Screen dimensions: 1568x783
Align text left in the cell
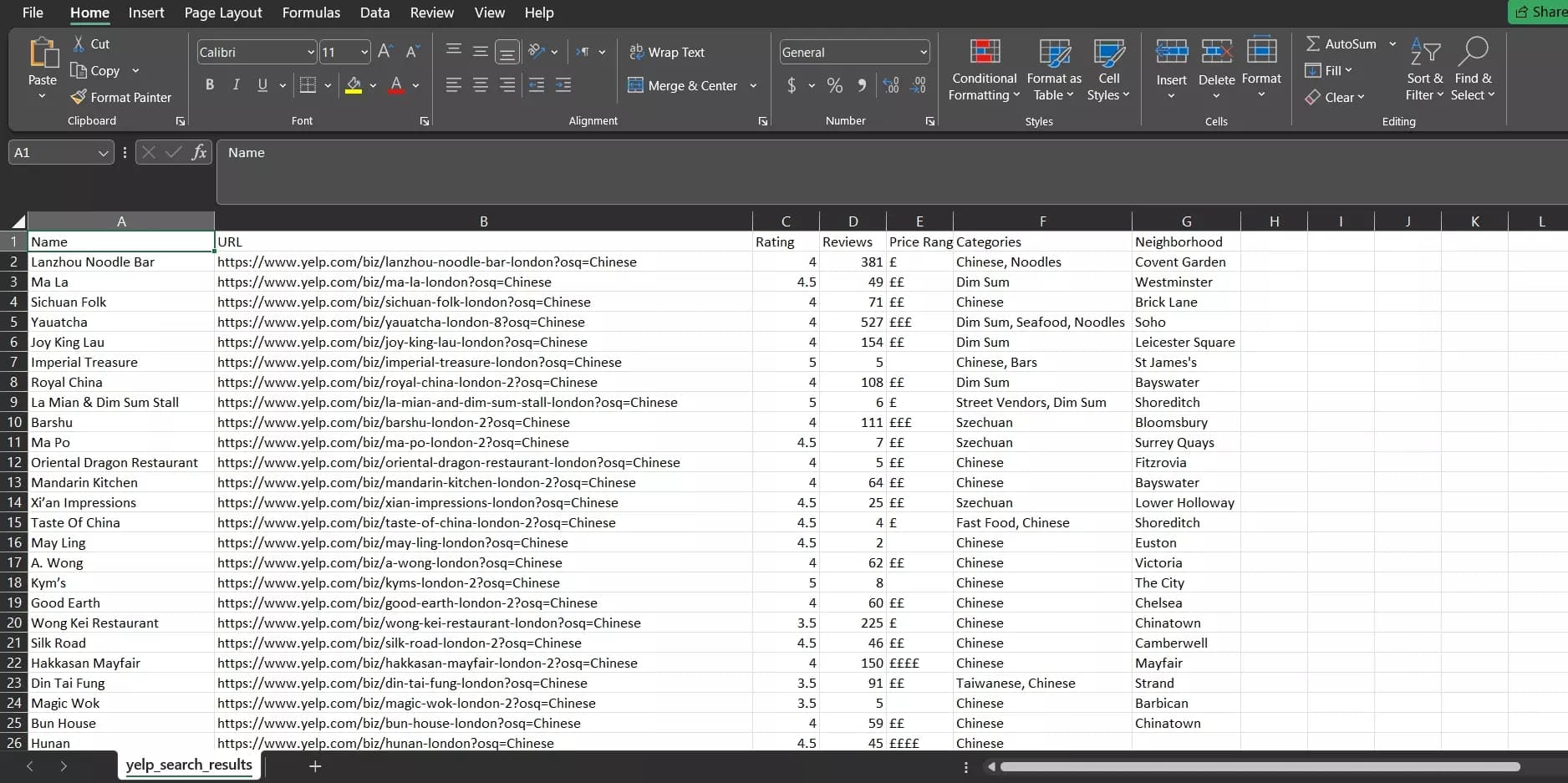tap(454, 84)
